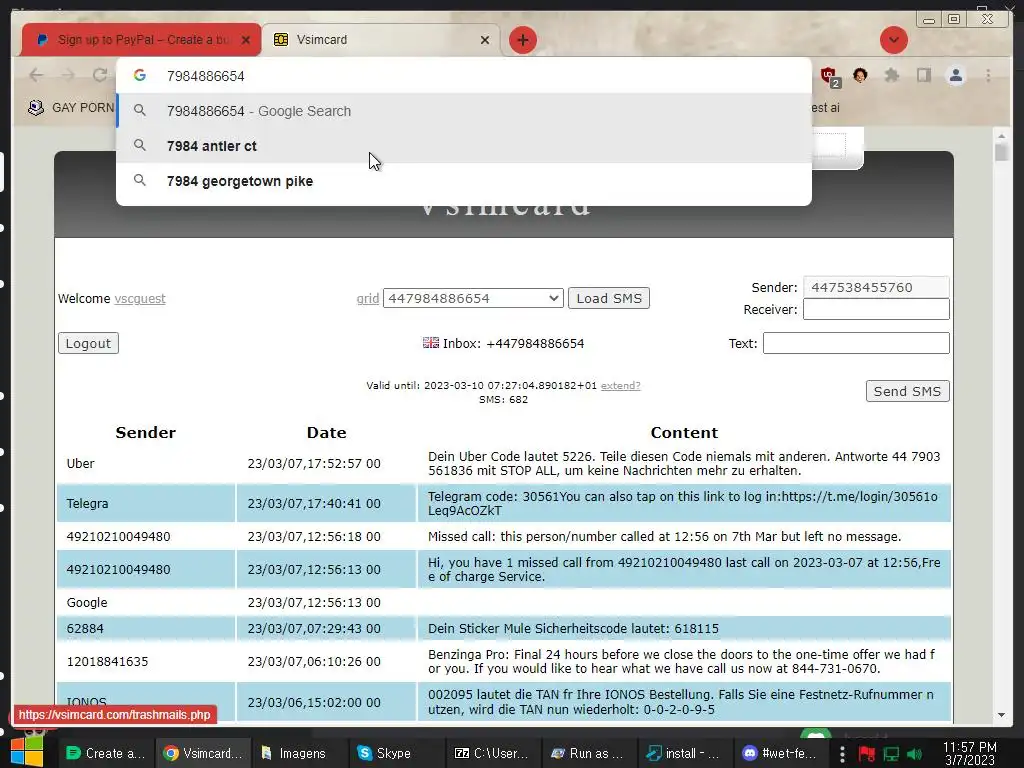Select the 62884 sender cell
The width and height of the screenshot is (1024, 768).
tap(146, 628)
